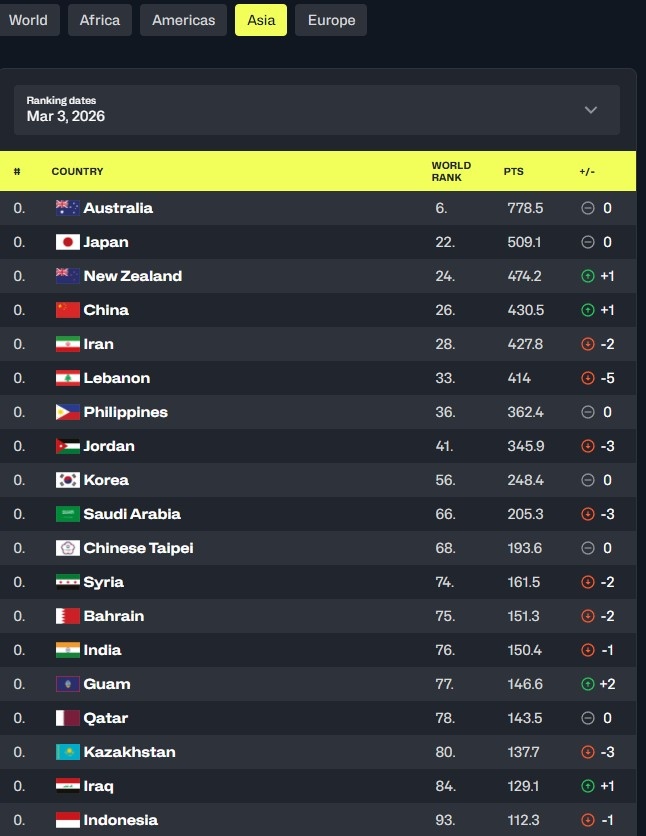
Task: Click the WORLD RANK column header
Action: [x=451, y=171]
